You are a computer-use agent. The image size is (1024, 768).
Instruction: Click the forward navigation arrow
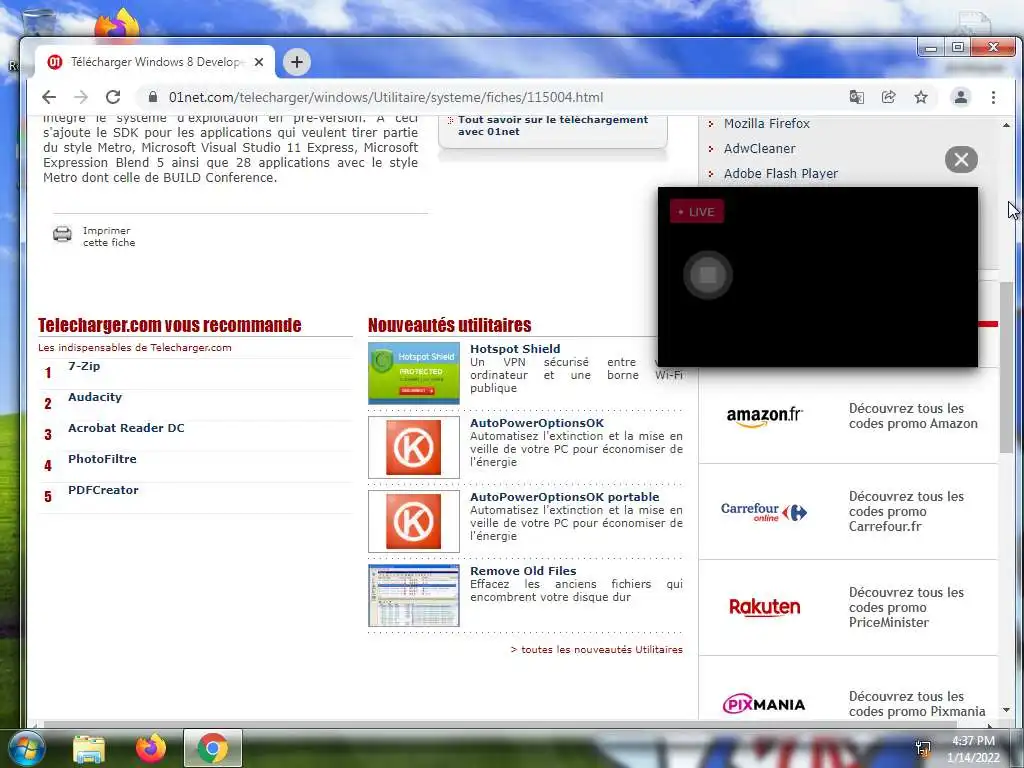pyautogui.click(x=80, y=97)
